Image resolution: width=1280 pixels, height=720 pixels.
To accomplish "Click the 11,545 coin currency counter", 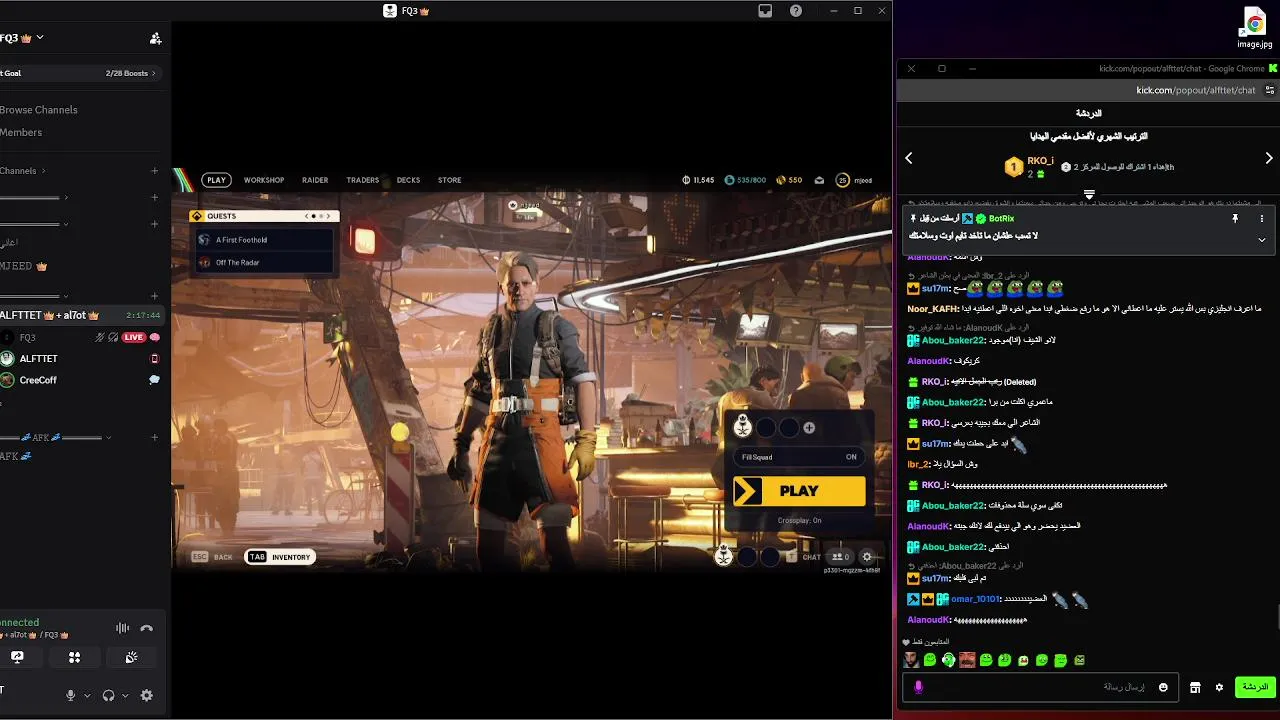I will [x=698, y=180].
